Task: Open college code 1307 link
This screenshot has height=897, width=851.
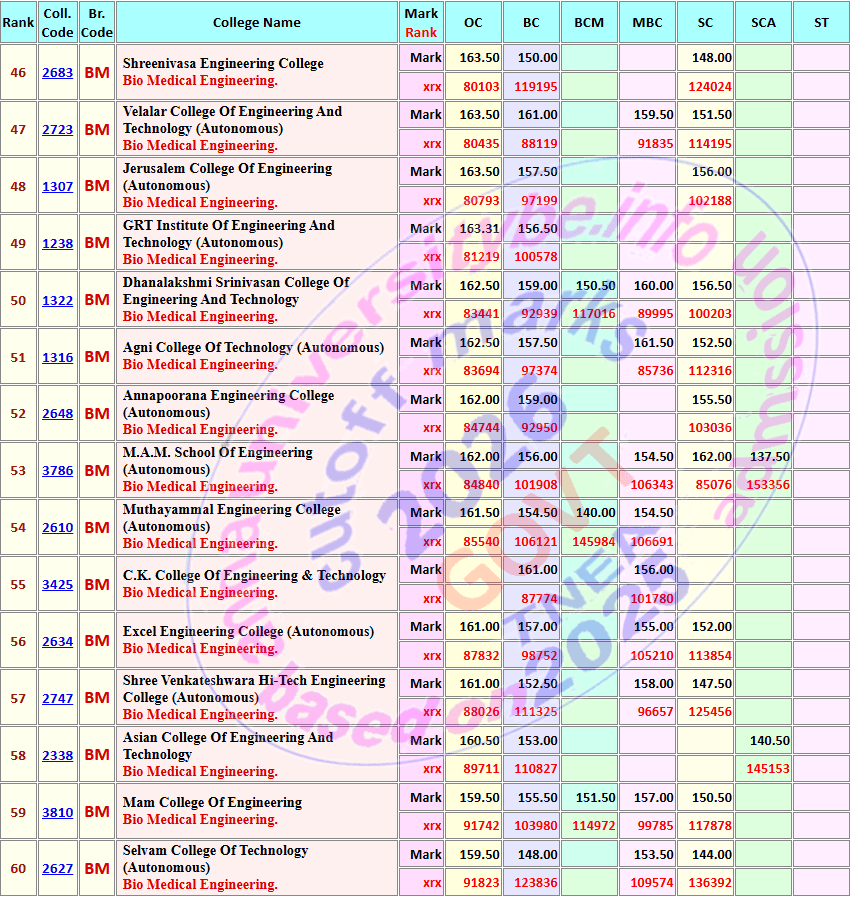Action: (x=58, y=186)
